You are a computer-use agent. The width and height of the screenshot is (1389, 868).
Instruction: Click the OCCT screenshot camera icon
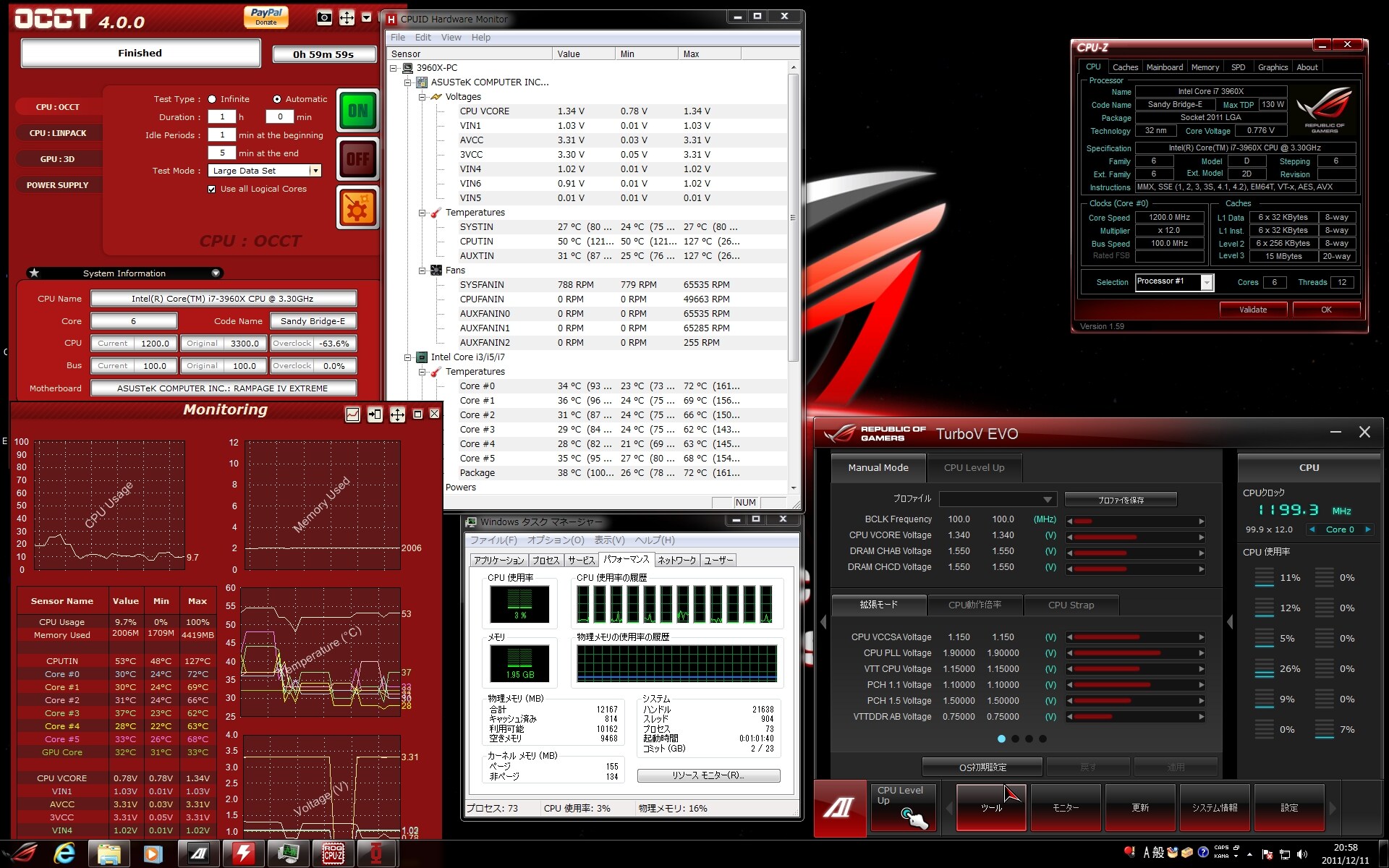tap(324, 18)
